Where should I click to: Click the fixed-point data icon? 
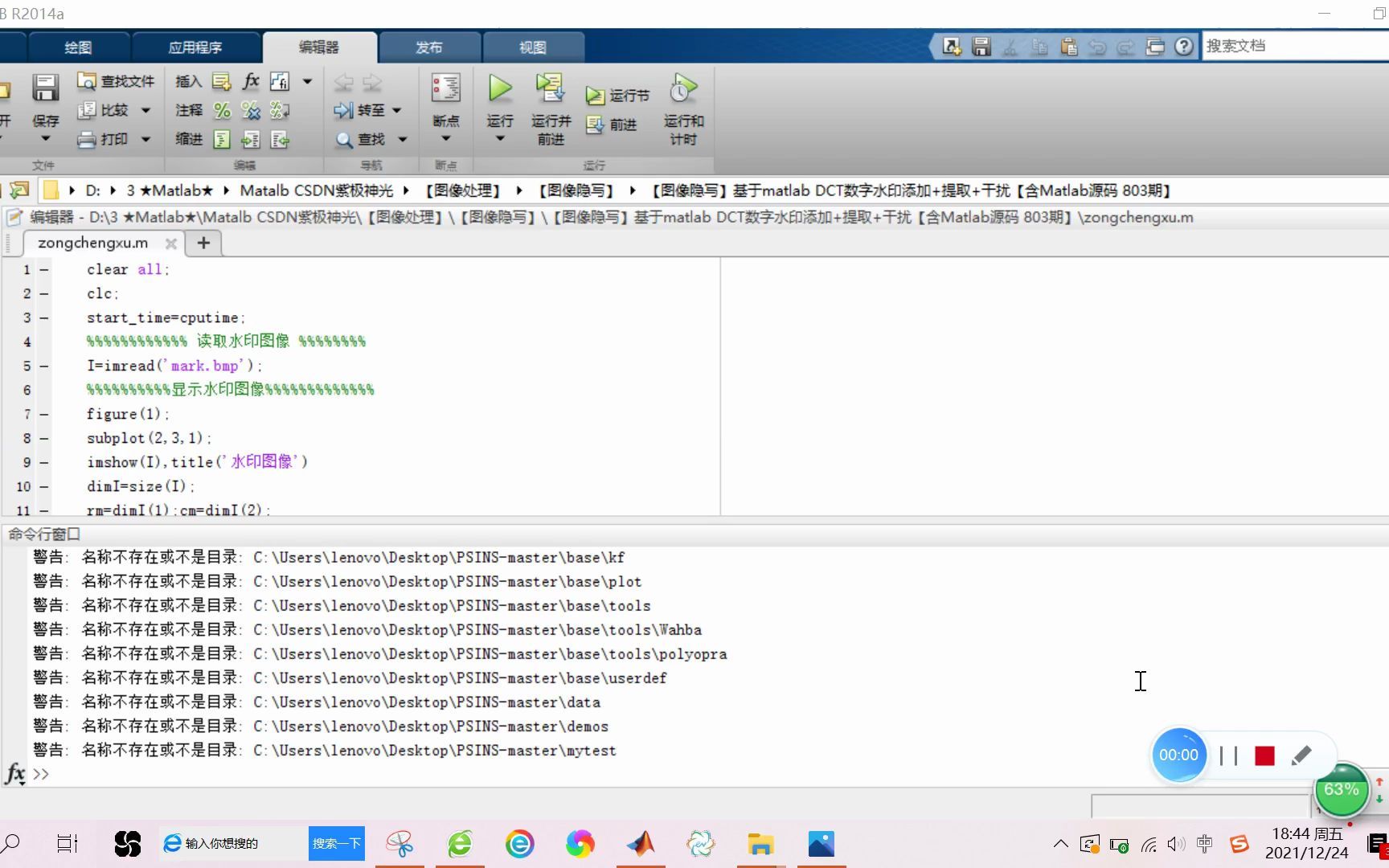280,81
